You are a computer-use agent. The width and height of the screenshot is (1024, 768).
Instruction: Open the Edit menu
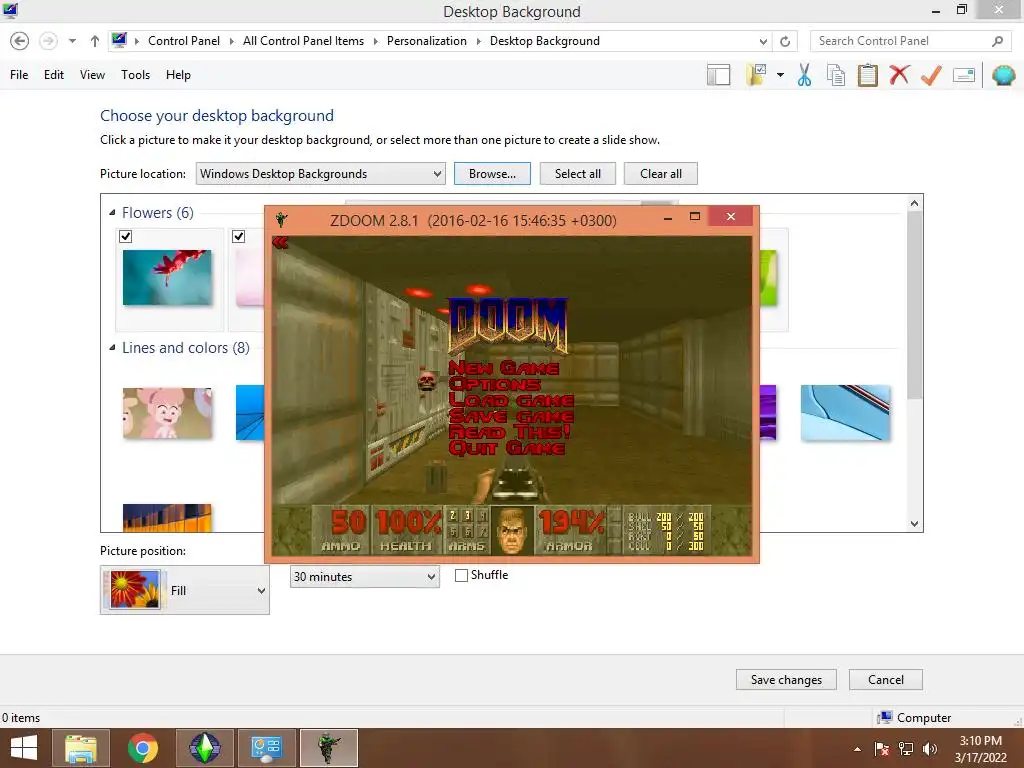click(54, 75)
